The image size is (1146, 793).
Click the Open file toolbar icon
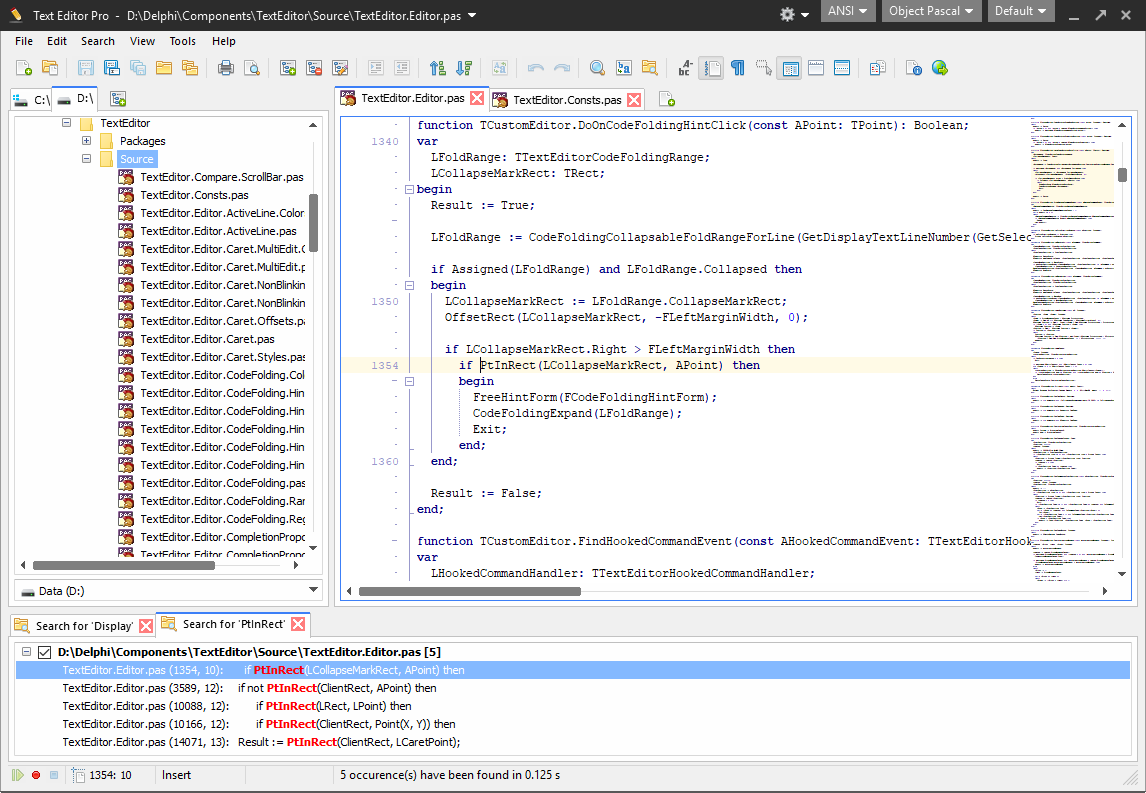pos(50,68)
